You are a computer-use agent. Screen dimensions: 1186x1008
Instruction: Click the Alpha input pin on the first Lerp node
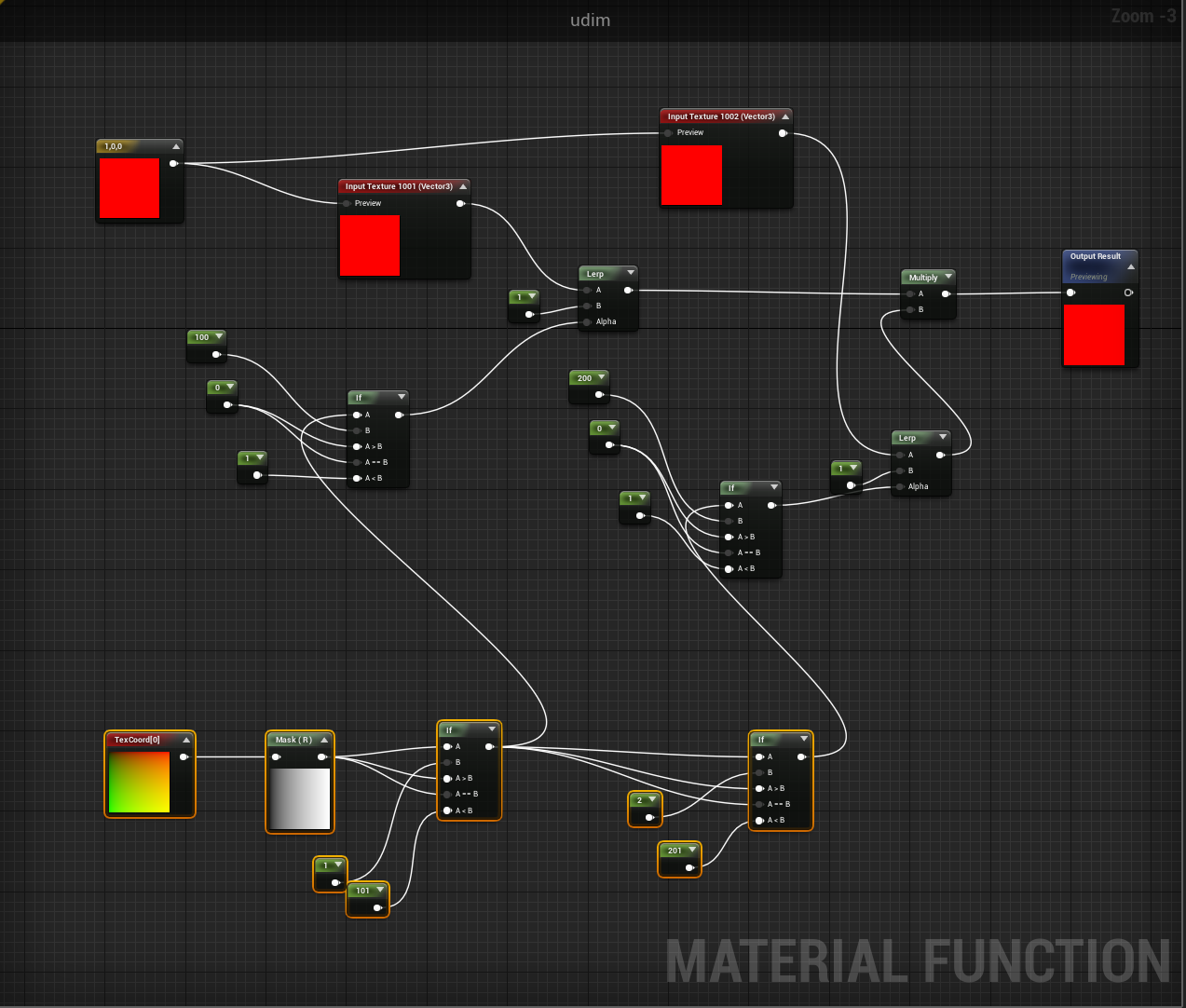586,321
